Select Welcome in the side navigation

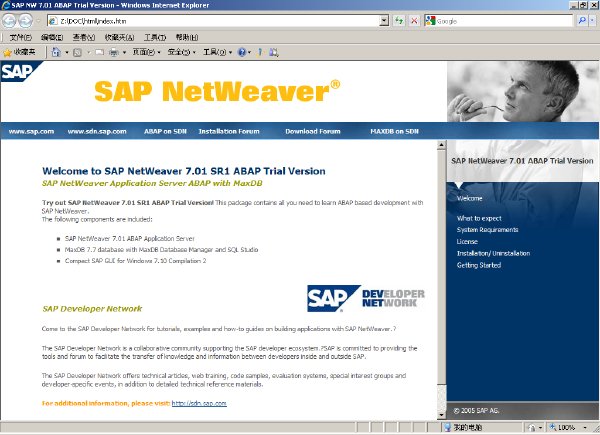pyautogui.click(x=470, y=198)
